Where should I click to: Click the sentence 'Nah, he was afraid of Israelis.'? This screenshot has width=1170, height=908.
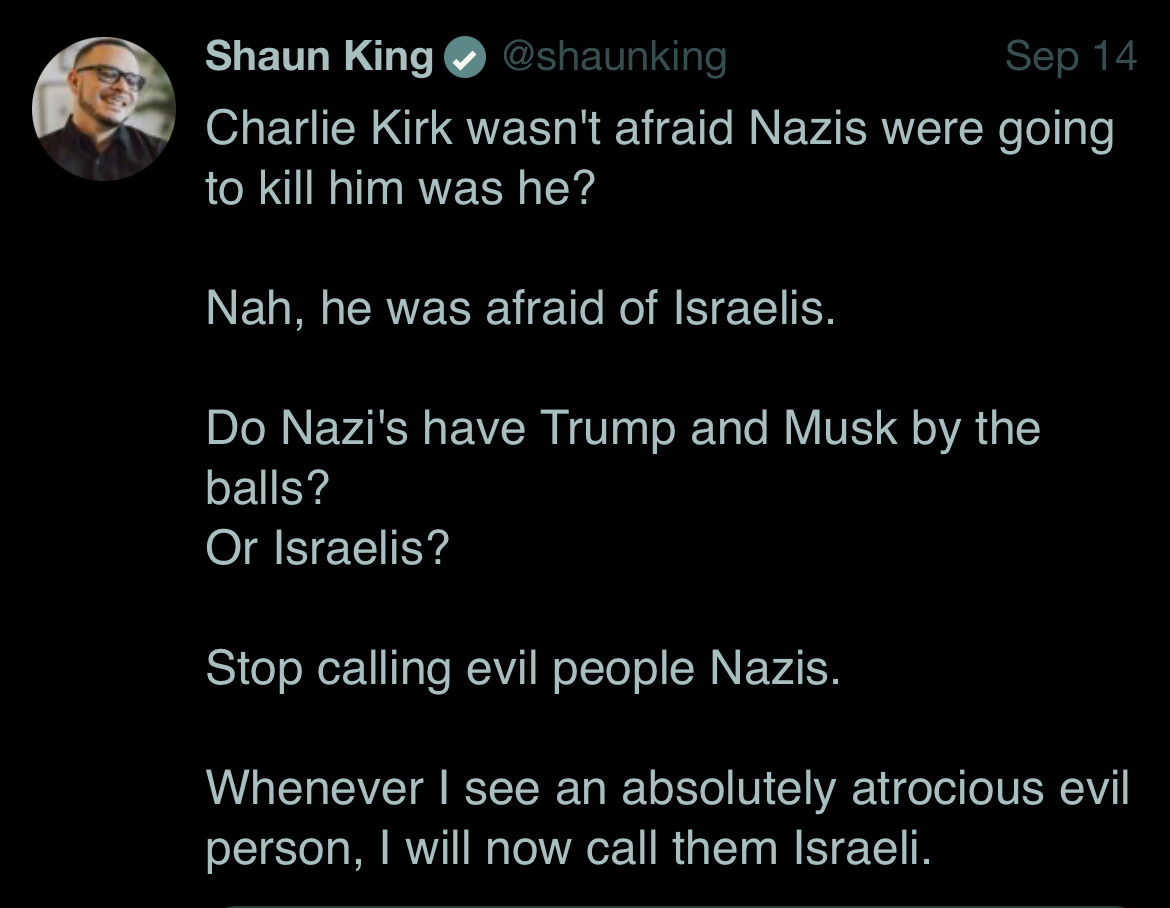520,308
